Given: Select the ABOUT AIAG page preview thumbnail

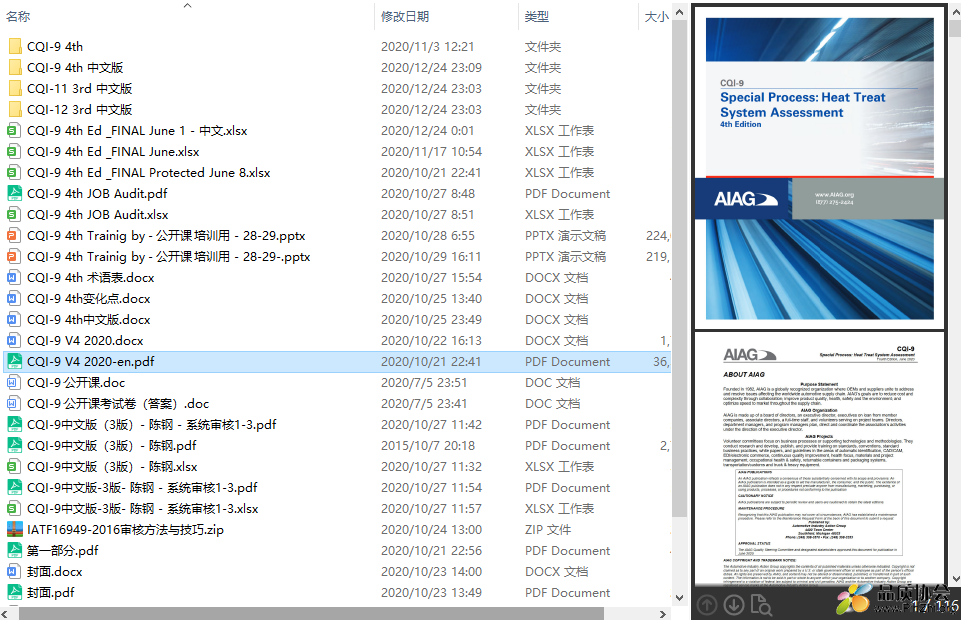Looking at the screenshot, I should point(819,459).
